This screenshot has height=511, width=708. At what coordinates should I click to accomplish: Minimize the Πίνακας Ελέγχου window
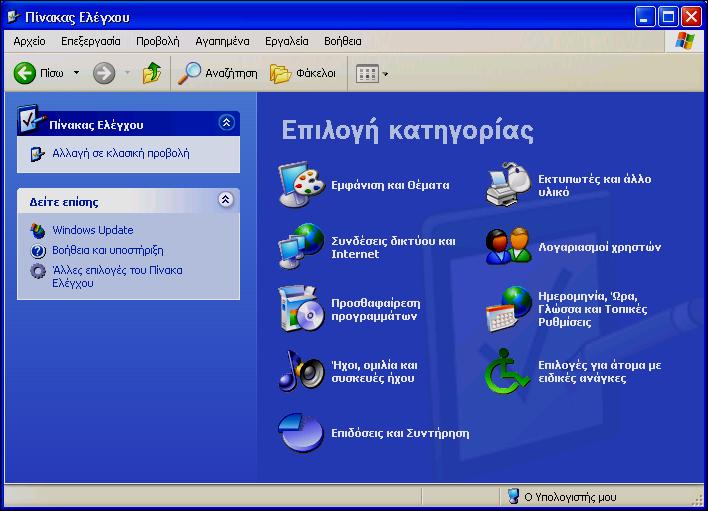coord(644,17)
